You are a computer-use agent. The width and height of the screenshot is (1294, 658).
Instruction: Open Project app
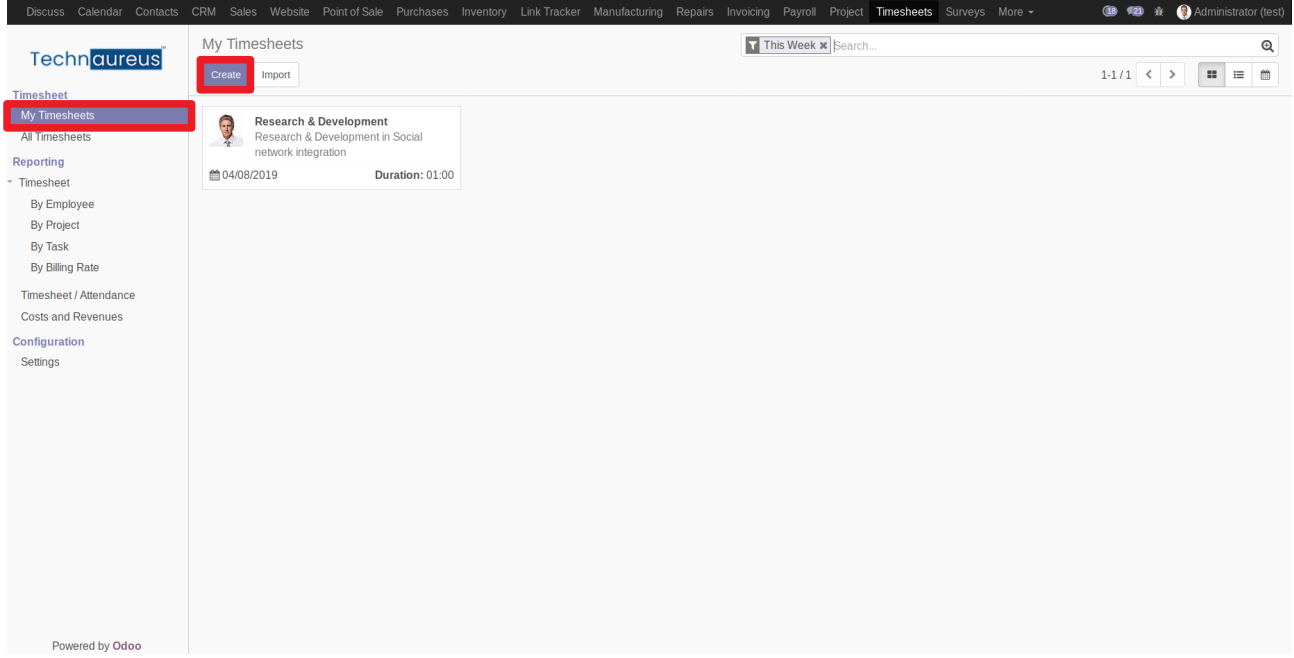pyautogui.click(x=846, y=12)
